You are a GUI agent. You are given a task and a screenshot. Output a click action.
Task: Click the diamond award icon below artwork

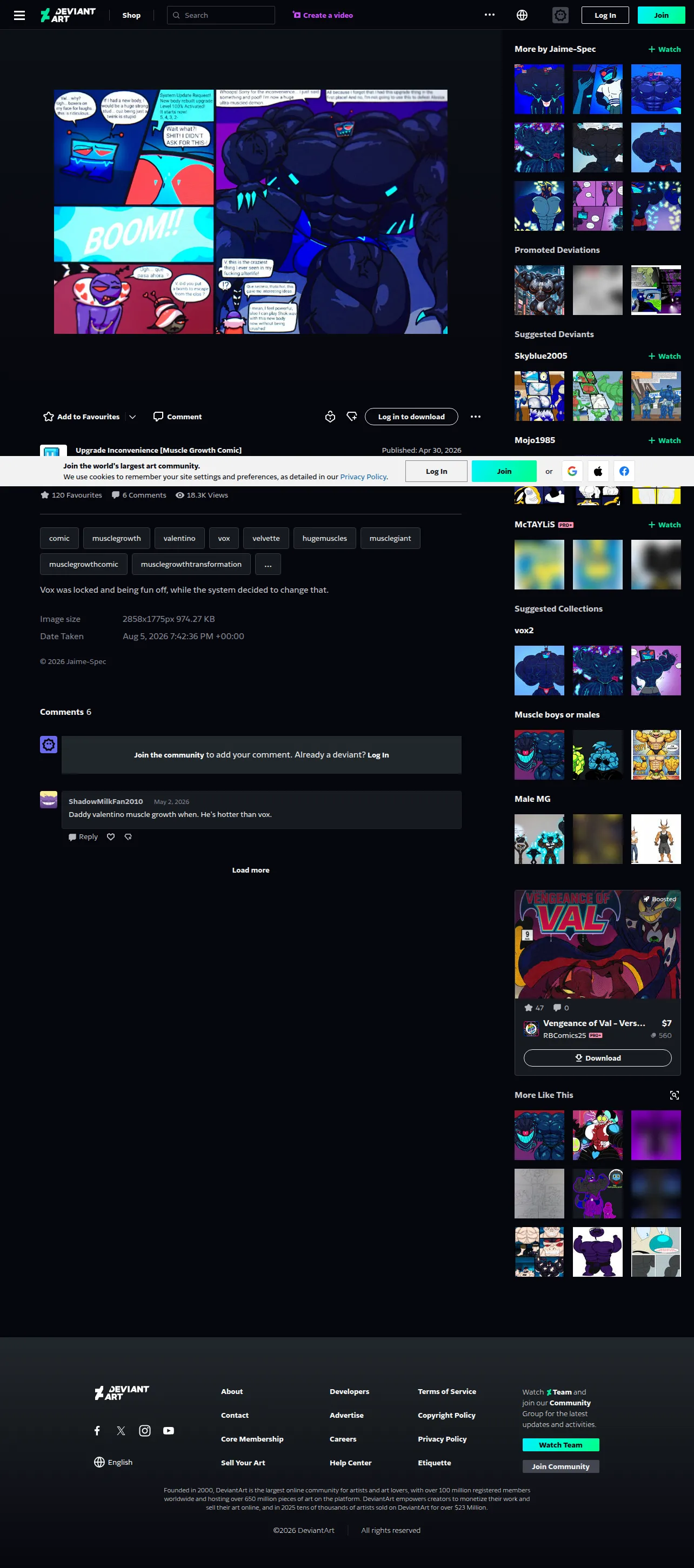352,417
